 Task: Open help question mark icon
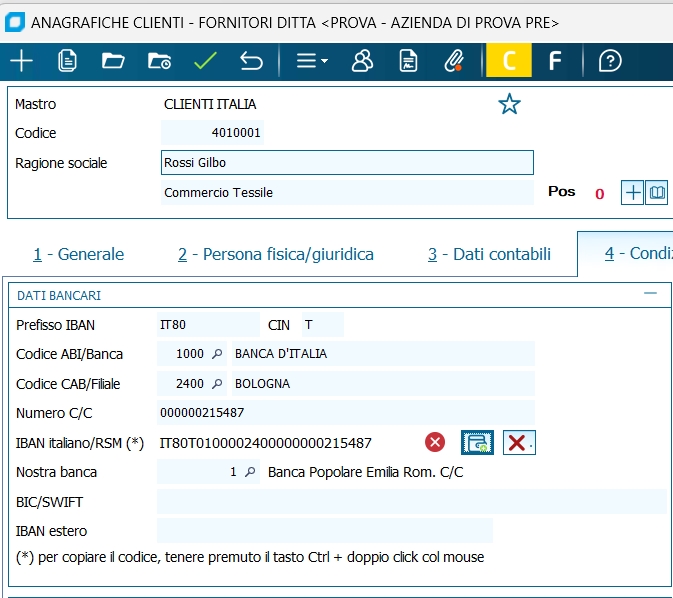click(610, 61)
